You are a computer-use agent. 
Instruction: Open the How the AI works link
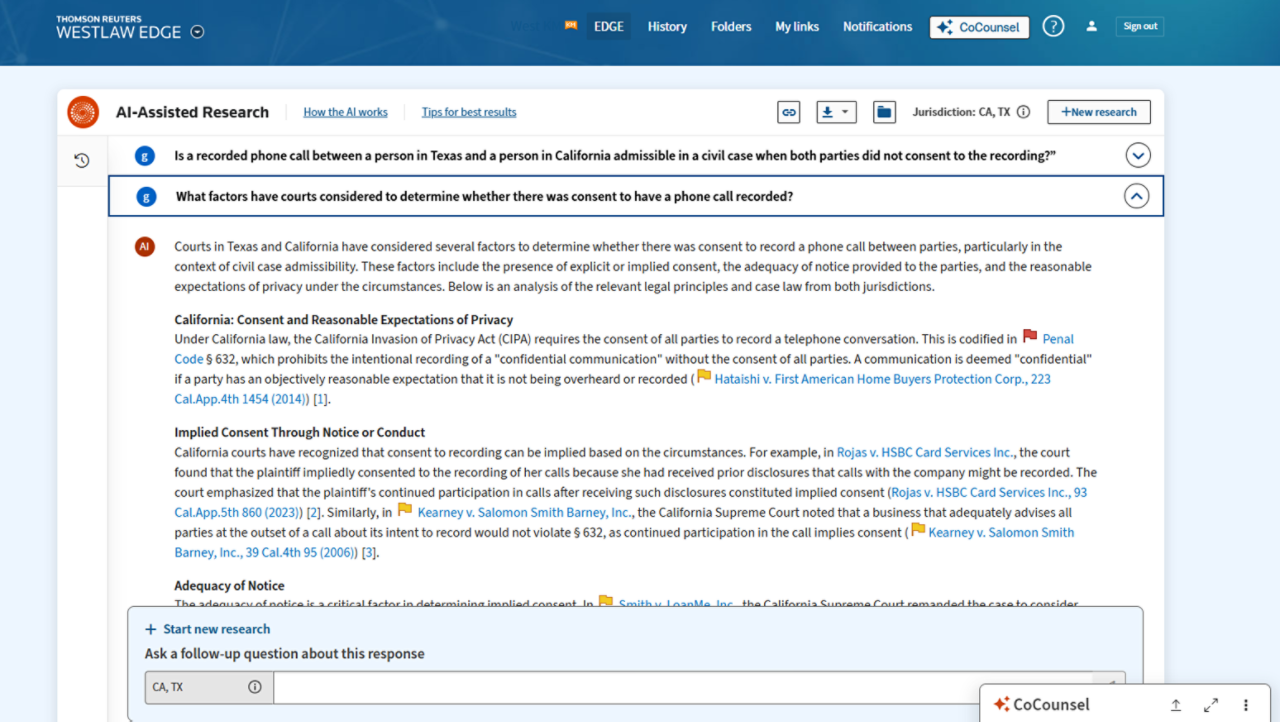[345, 112]
